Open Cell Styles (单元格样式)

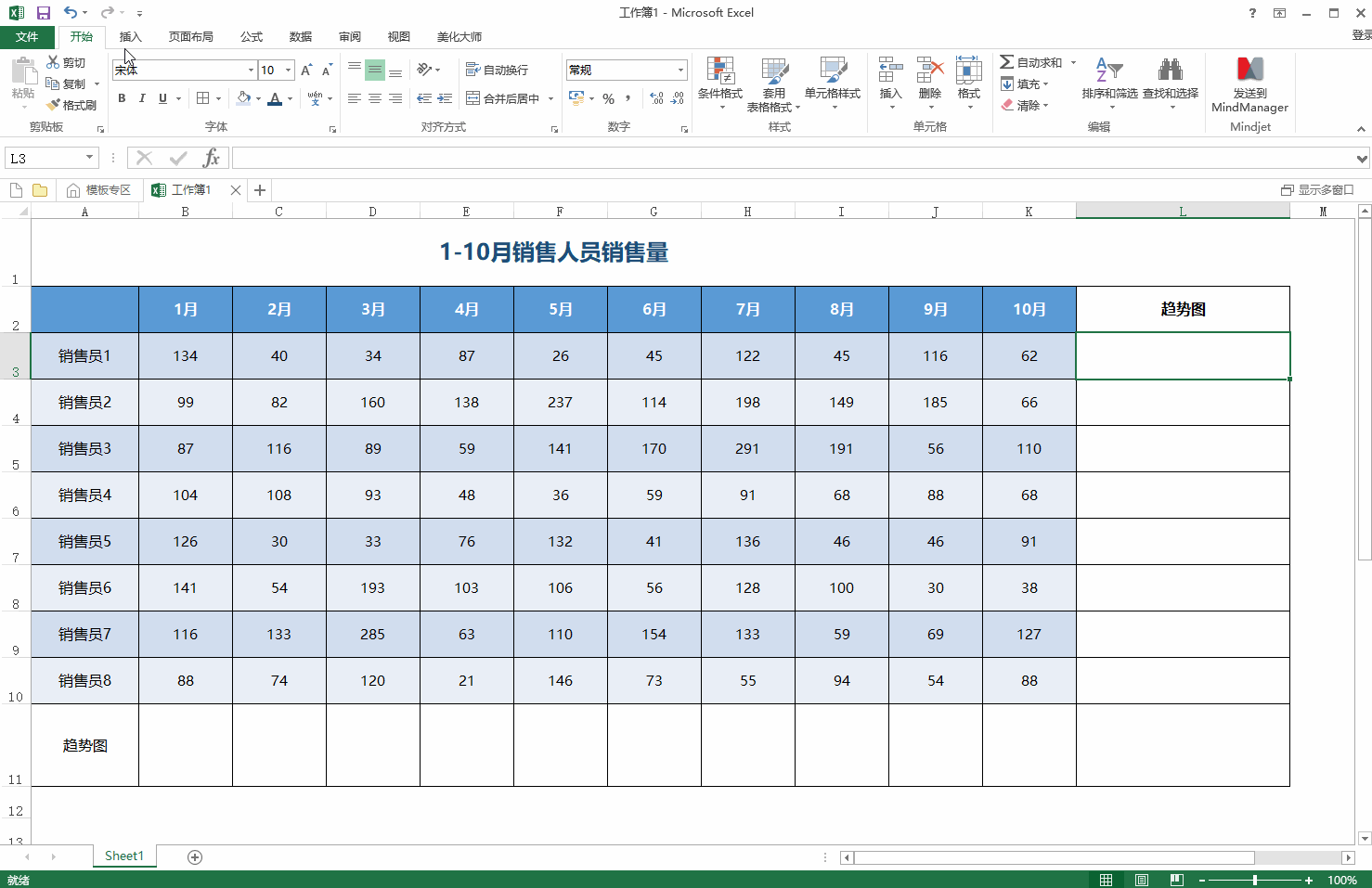pos(833,84)
